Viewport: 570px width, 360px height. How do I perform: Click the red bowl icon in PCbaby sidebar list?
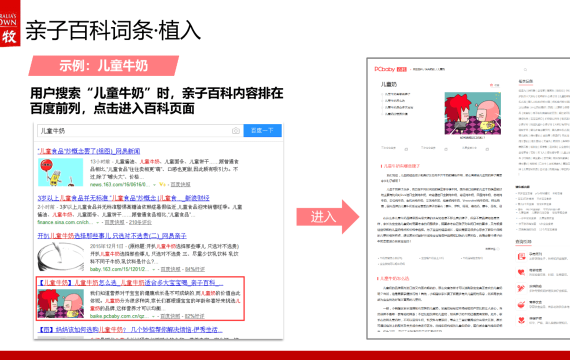(x=521, y=304)
